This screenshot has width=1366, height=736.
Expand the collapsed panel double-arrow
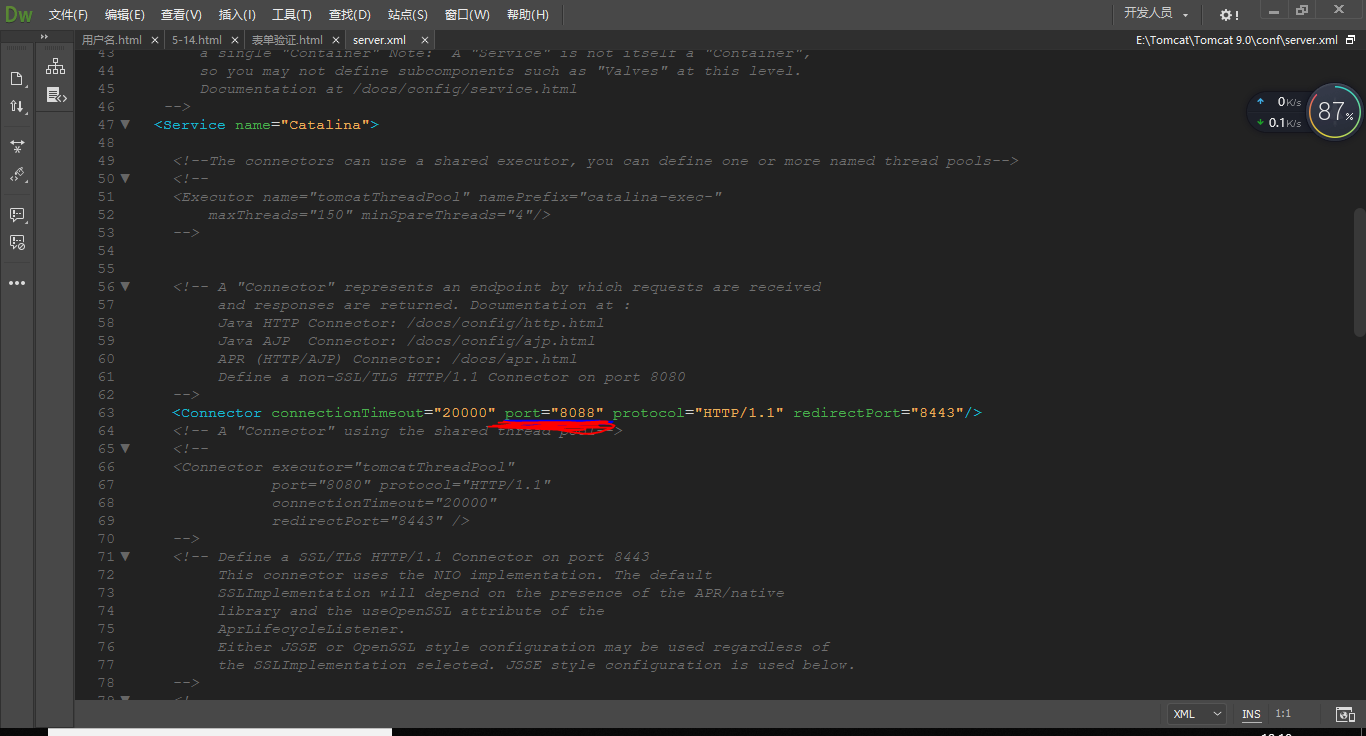click(x=44, y=36)
